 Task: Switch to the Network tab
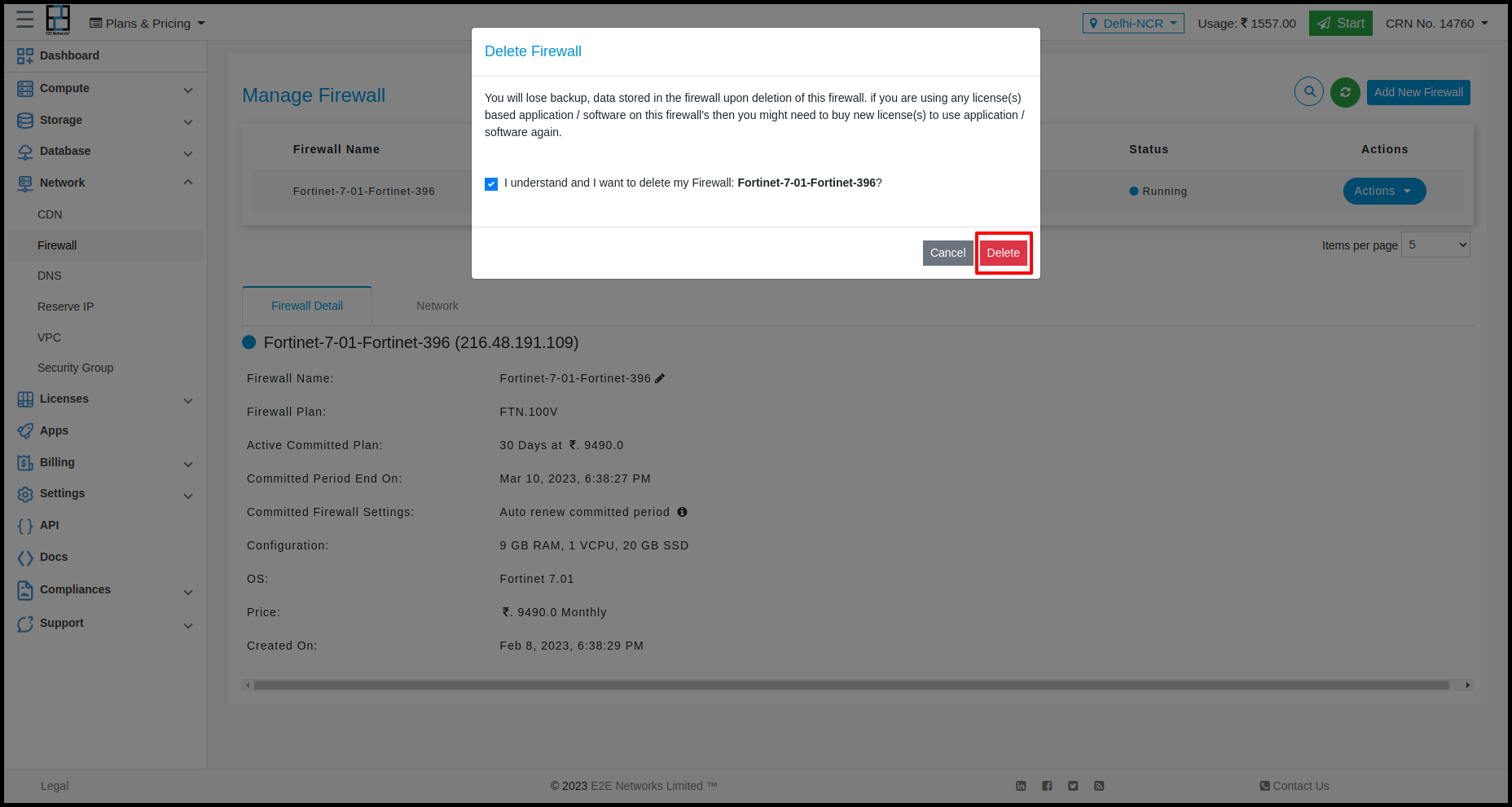(x=437, y=306)
